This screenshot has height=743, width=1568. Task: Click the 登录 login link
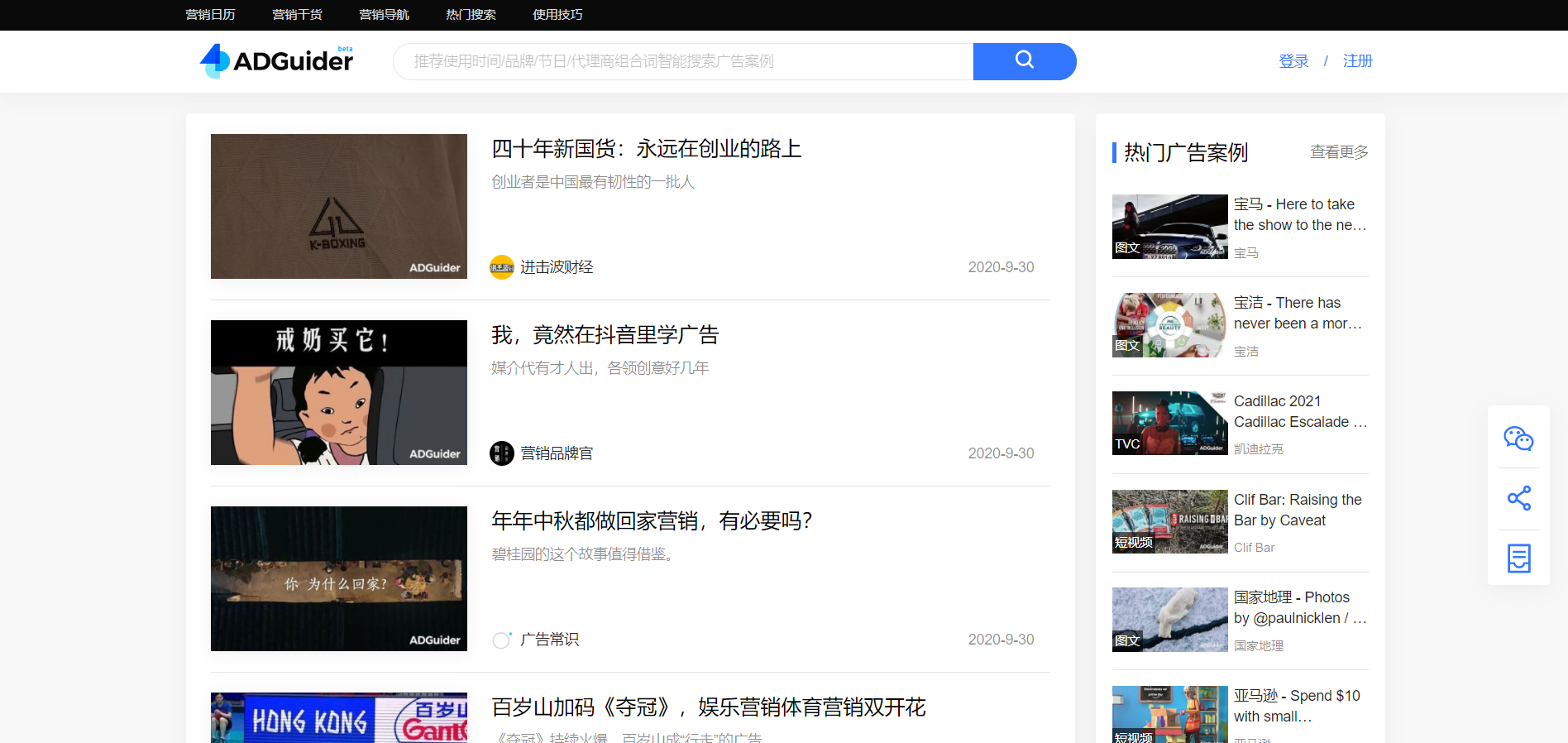(x=1293, y=61)
